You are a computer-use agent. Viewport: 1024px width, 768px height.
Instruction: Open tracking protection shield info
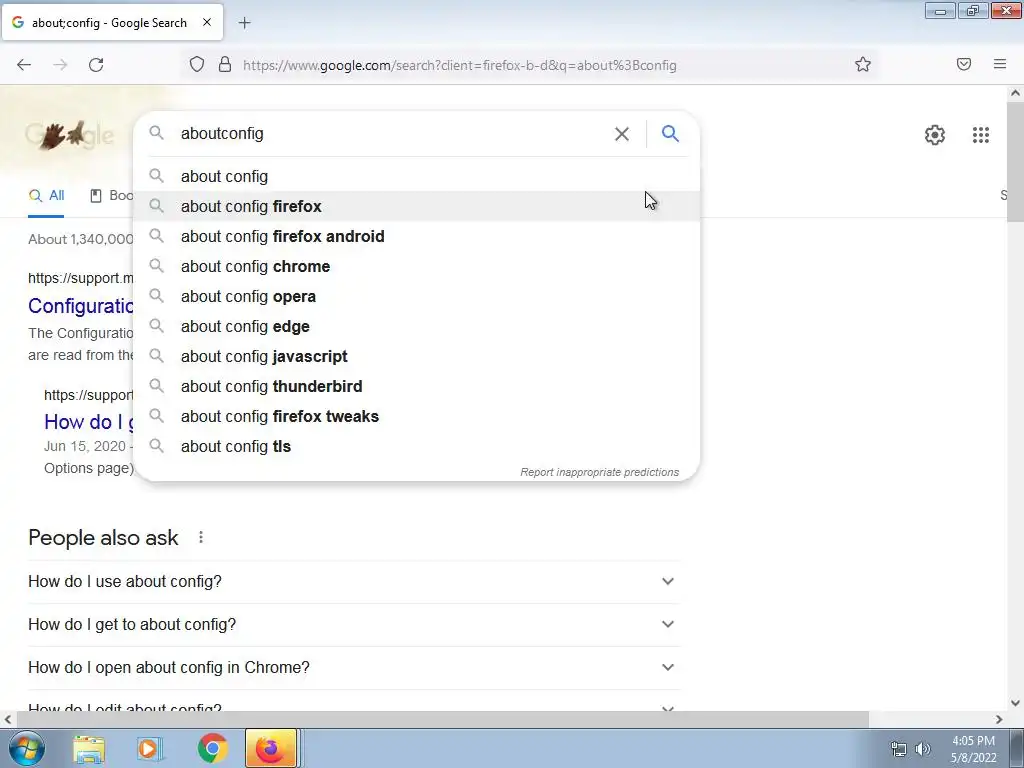(x=197, y=64)
